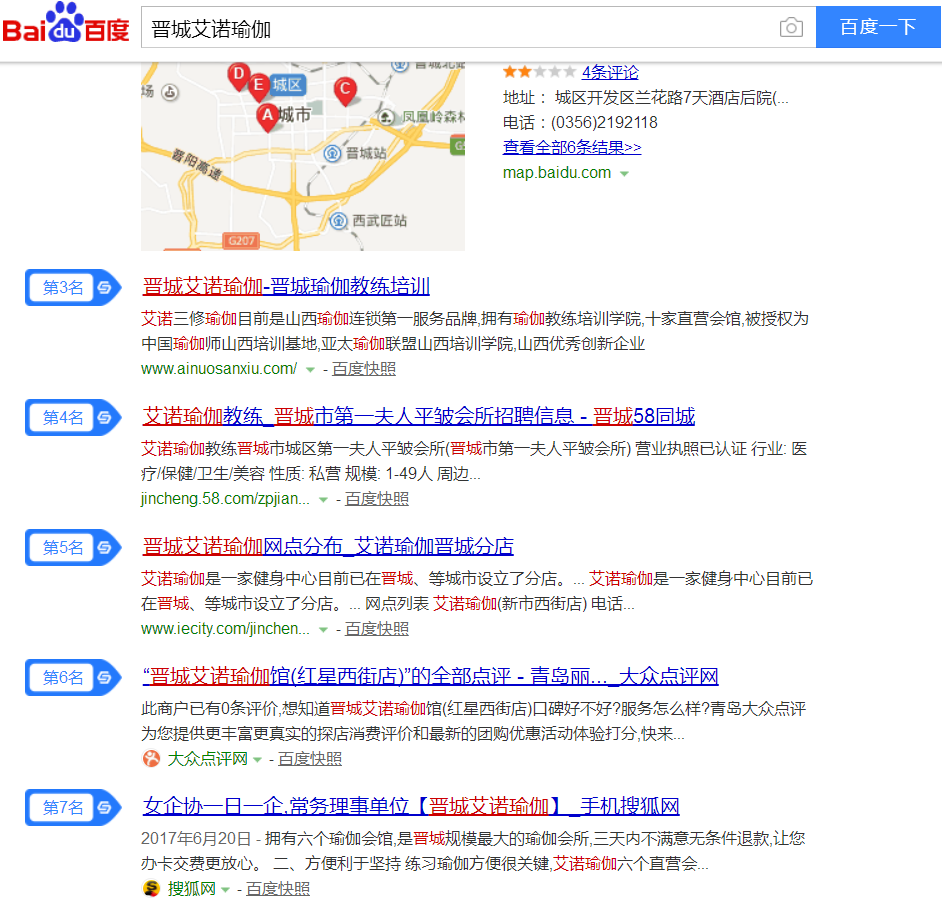Expand dropdown after www.ainuosanxiu.com
The width and height of the screenshot is (942, 902).
pyautogui.click(x=310, y=370)
